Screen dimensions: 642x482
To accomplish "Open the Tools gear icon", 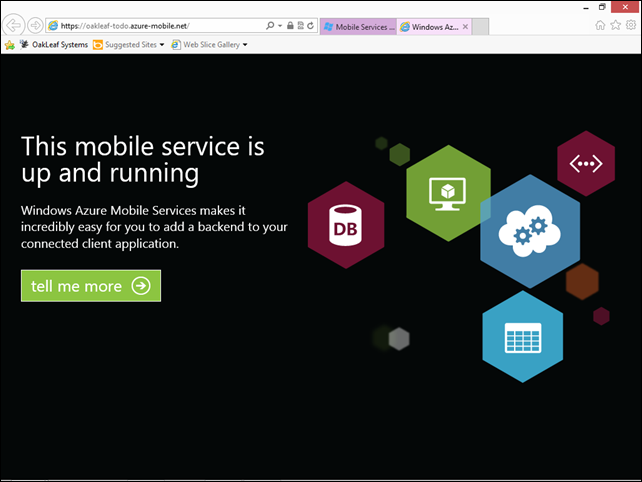I will click(x=631, y=25).
